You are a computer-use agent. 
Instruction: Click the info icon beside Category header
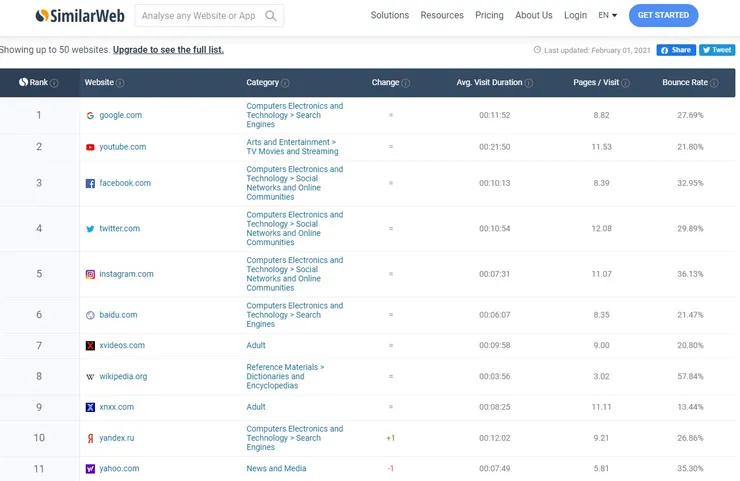pyautogui.click(x=285, y=83)
